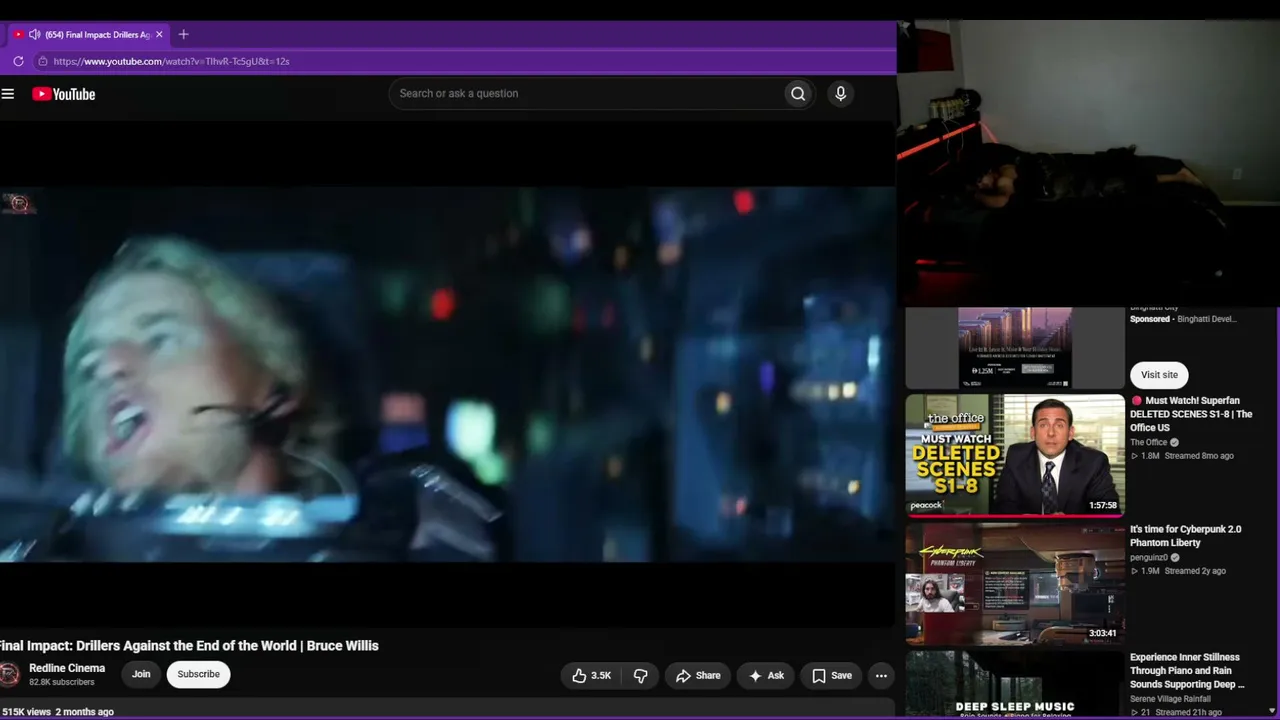Image resolution: width=1280 pixels, height=720 pixels.
Task: Click the video player to pause playback
Action: point(447,374)
